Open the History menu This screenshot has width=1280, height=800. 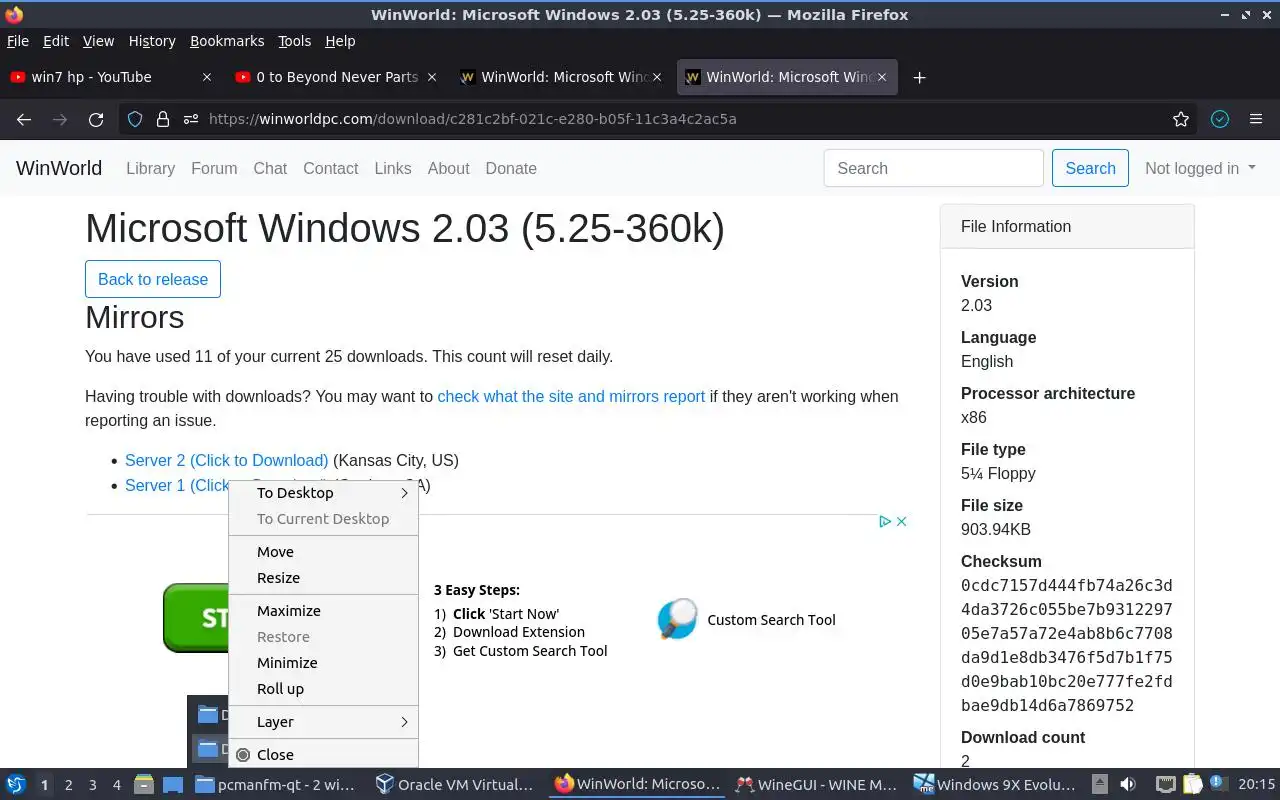[152, 41]
